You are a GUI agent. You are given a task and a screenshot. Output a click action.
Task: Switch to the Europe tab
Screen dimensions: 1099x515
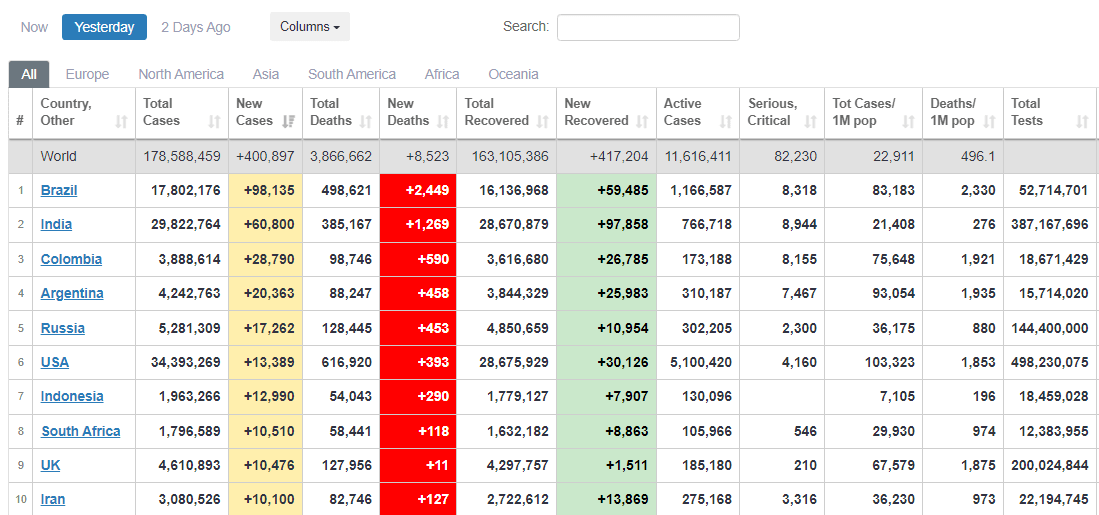[x=87, y=74]
